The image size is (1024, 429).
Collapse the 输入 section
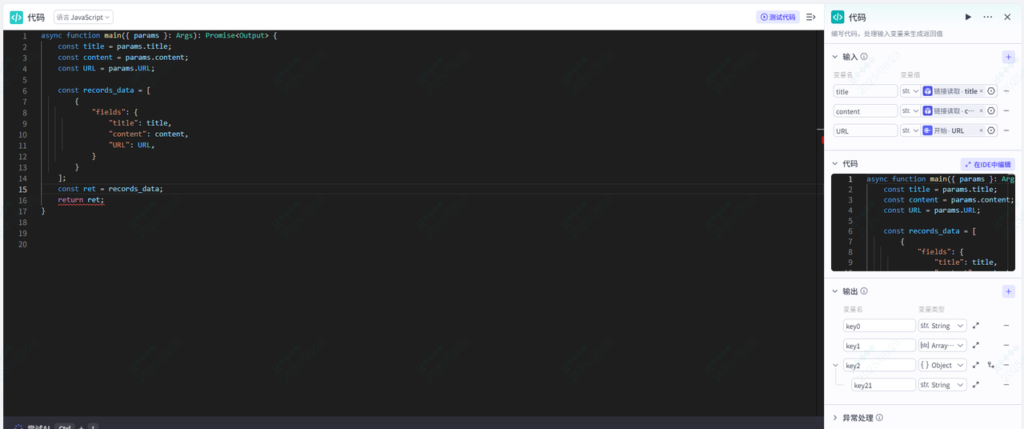tap(835, 57)
